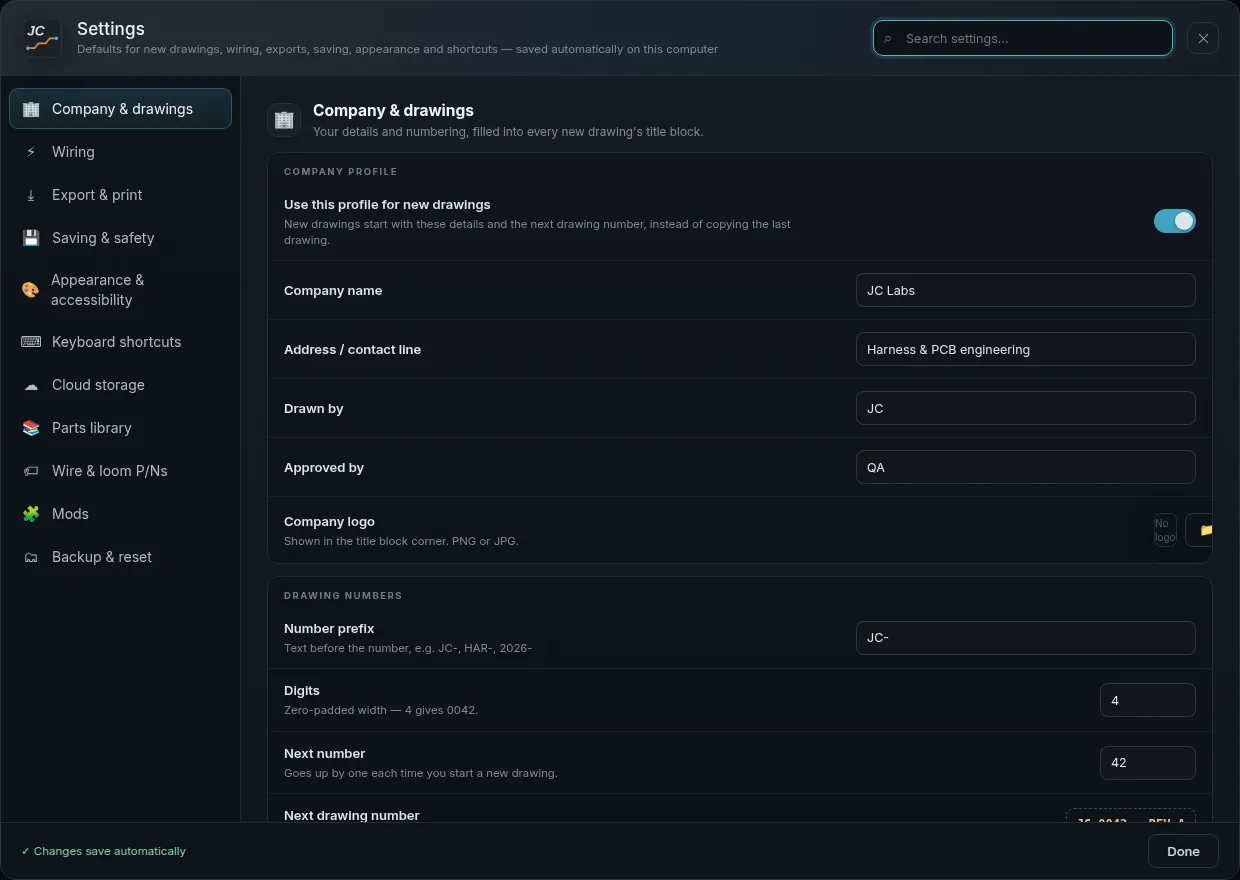Click the Done button
Viewport: 1240px width, 880px height.
point(1183,851)
